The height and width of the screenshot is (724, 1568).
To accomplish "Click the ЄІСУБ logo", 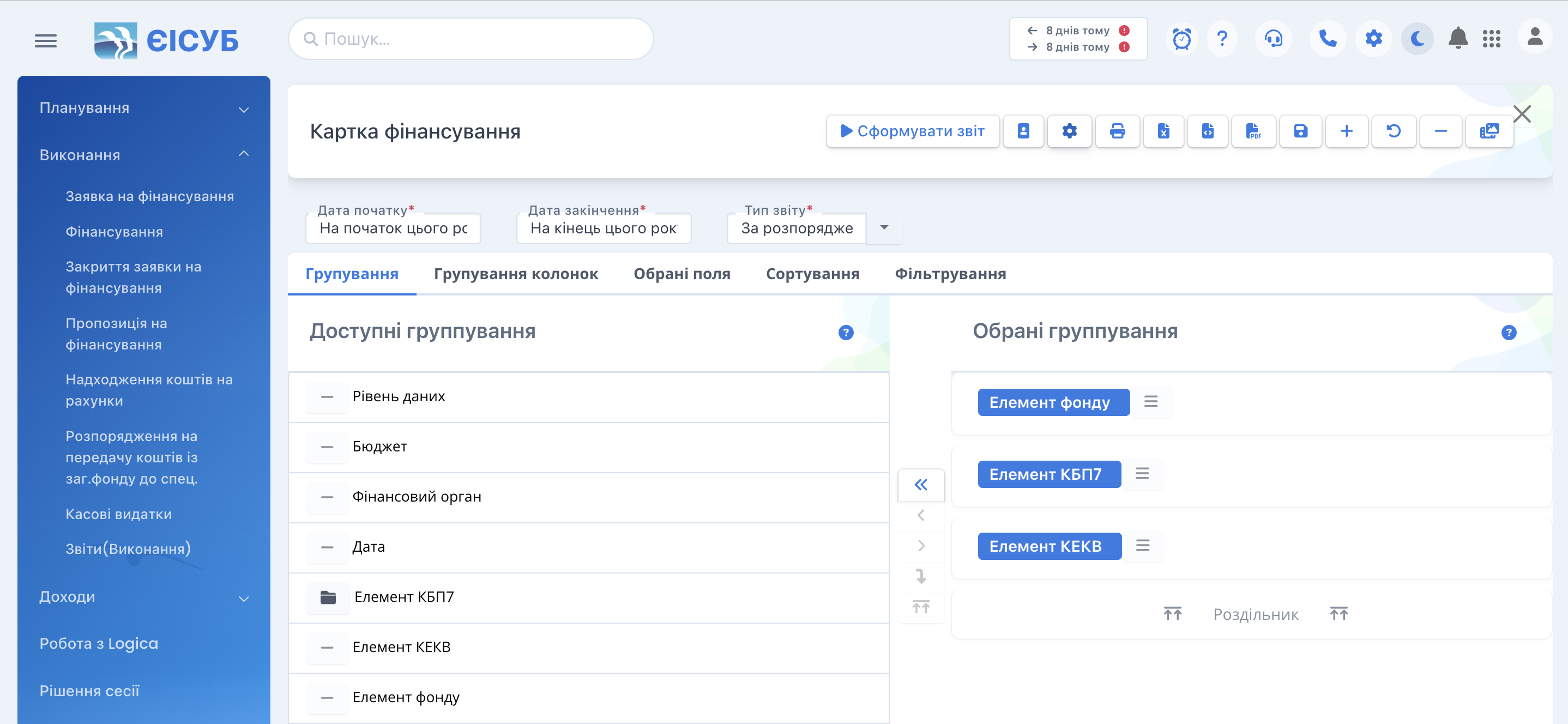I will [166, 40].
